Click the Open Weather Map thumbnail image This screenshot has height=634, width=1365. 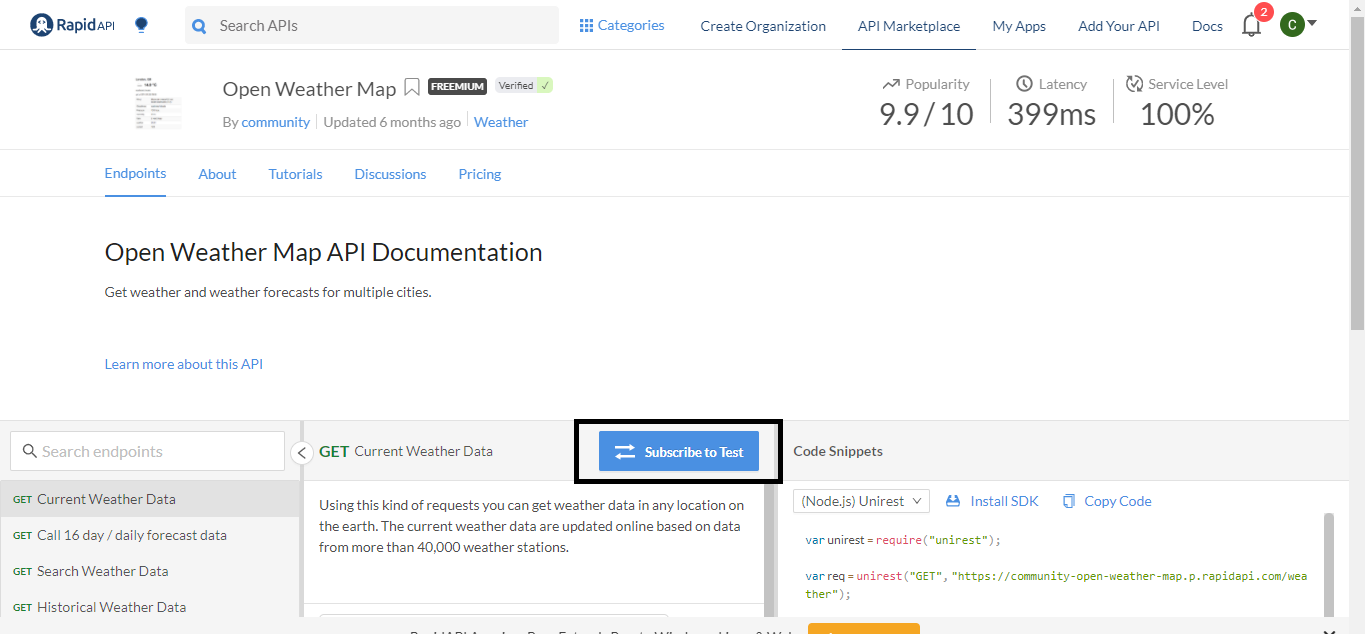pos(157,103)
